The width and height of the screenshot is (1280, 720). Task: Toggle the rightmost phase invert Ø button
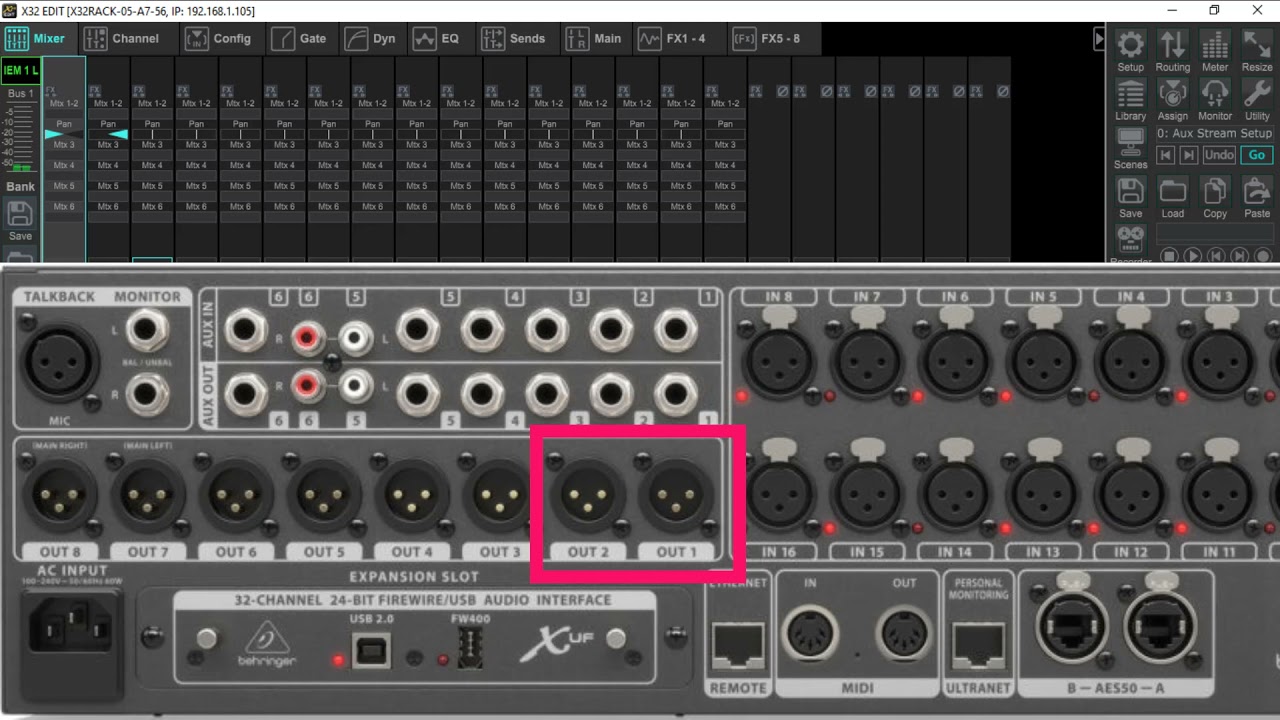point(1002,91)
